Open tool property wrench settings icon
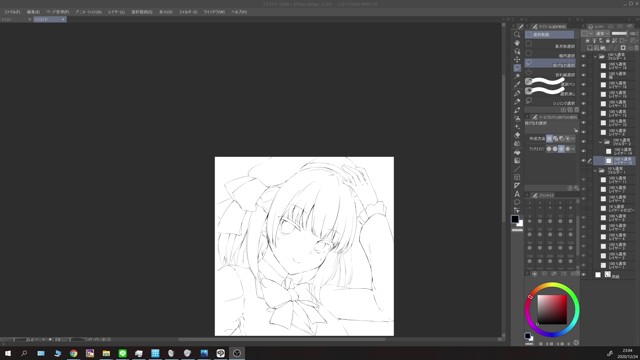640x360 pixels. coord(576,188)
